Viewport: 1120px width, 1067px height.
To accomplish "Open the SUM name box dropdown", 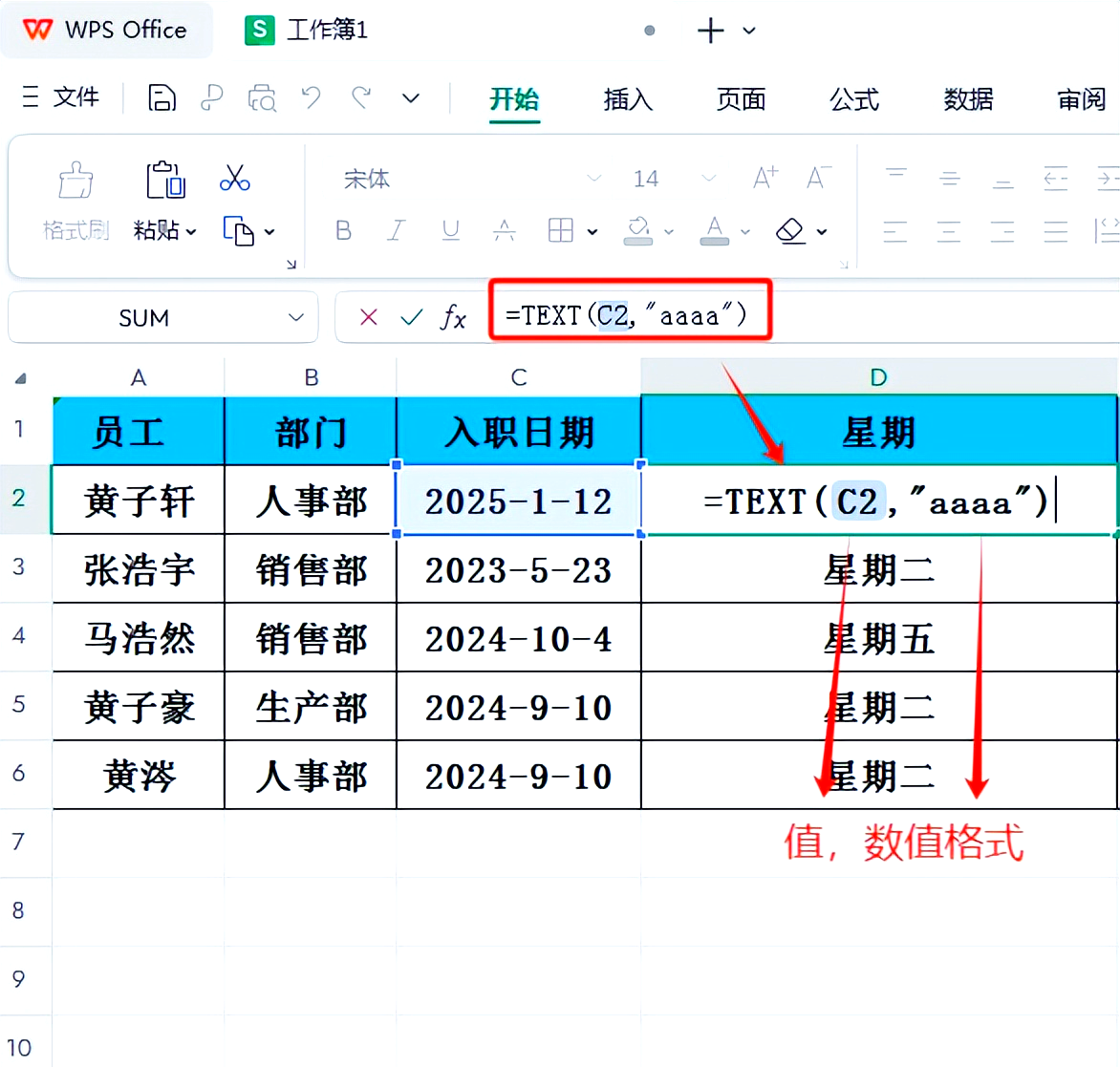I will 296,317.
